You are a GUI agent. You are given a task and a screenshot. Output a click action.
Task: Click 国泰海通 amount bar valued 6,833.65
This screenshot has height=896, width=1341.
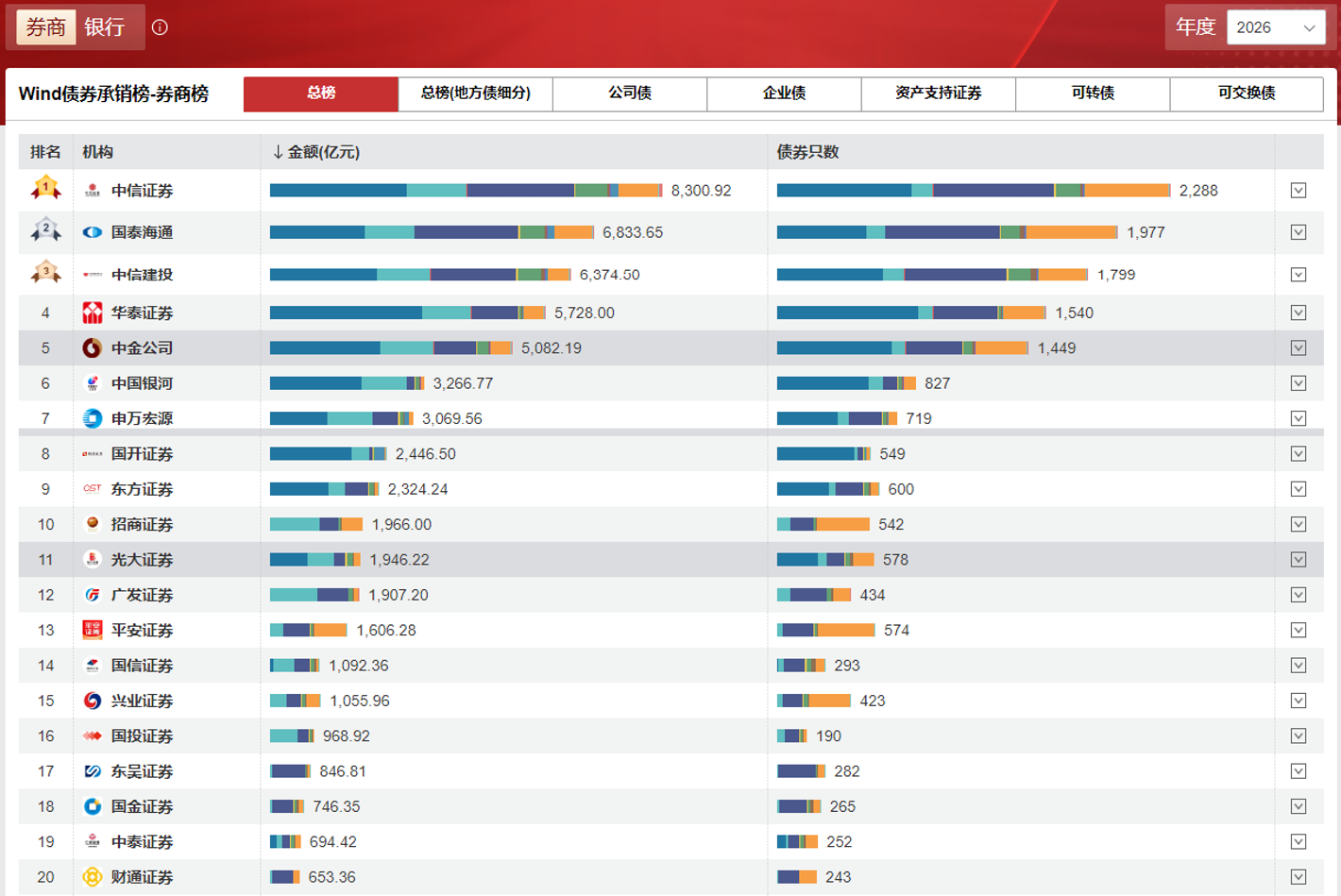[x=432, y=232]
